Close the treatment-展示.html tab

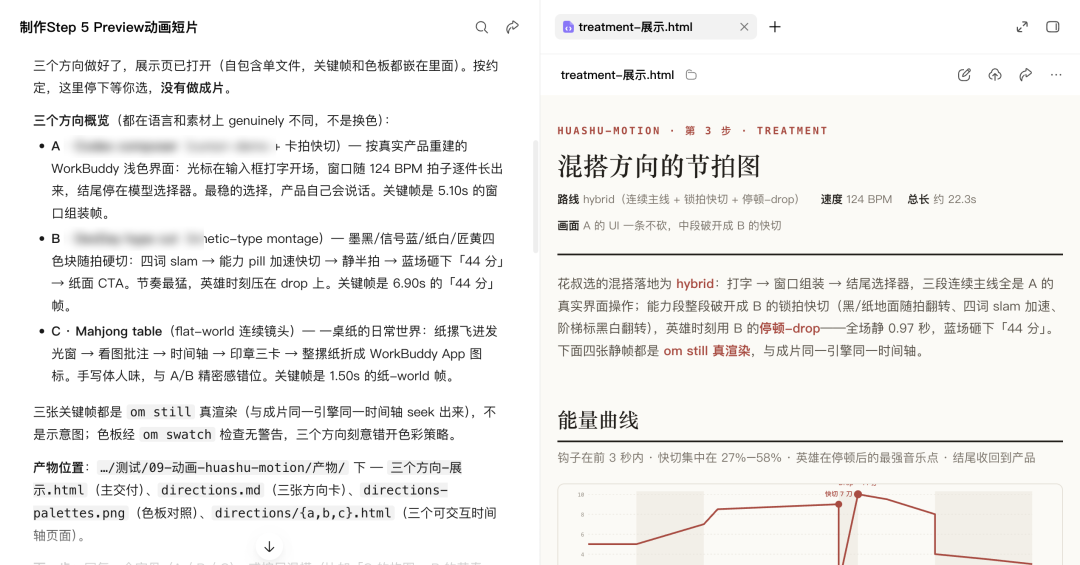pos(744,27)
